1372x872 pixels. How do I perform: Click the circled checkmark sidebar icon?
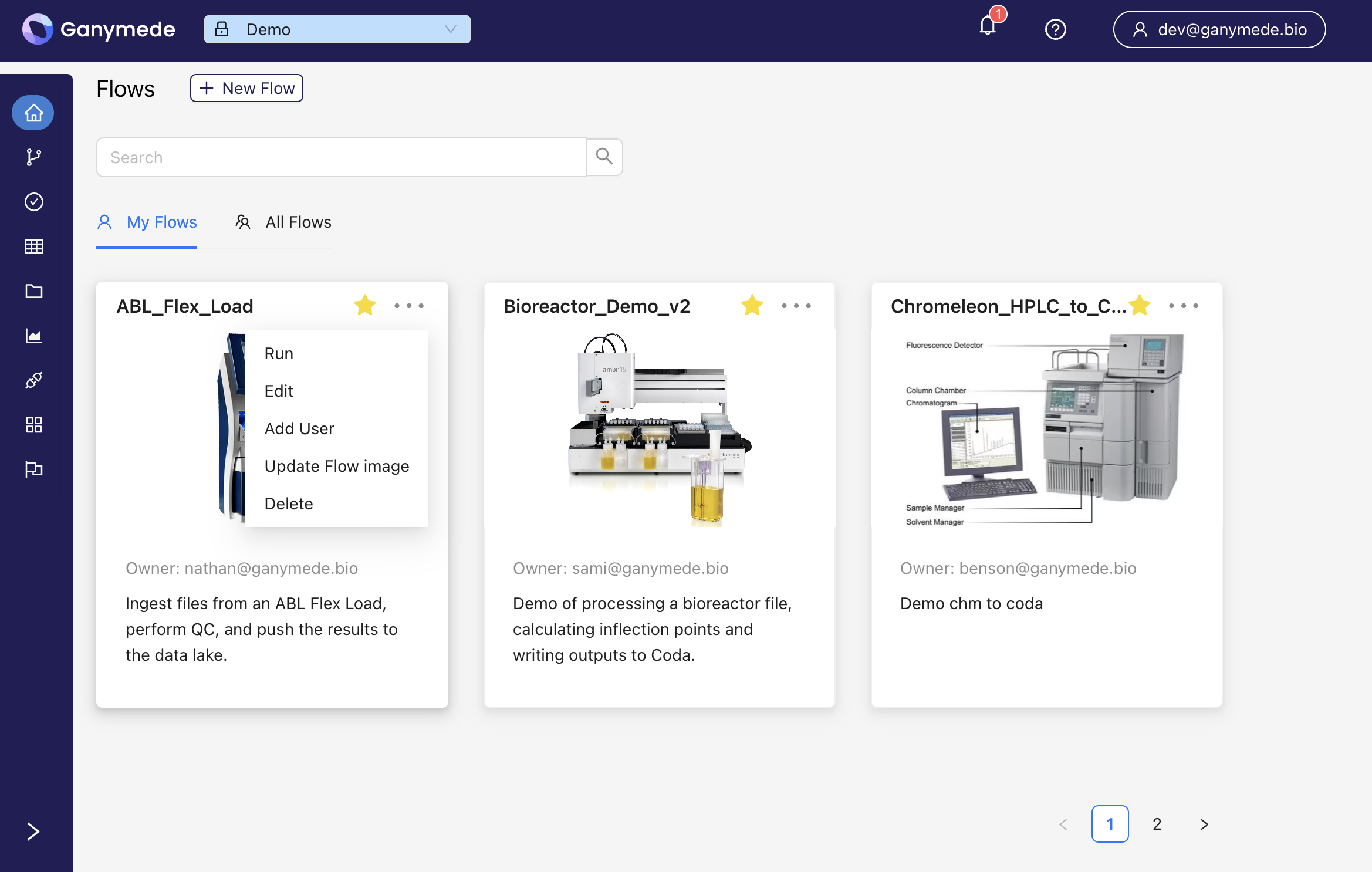pyautogui.click(x=33, y=202)
